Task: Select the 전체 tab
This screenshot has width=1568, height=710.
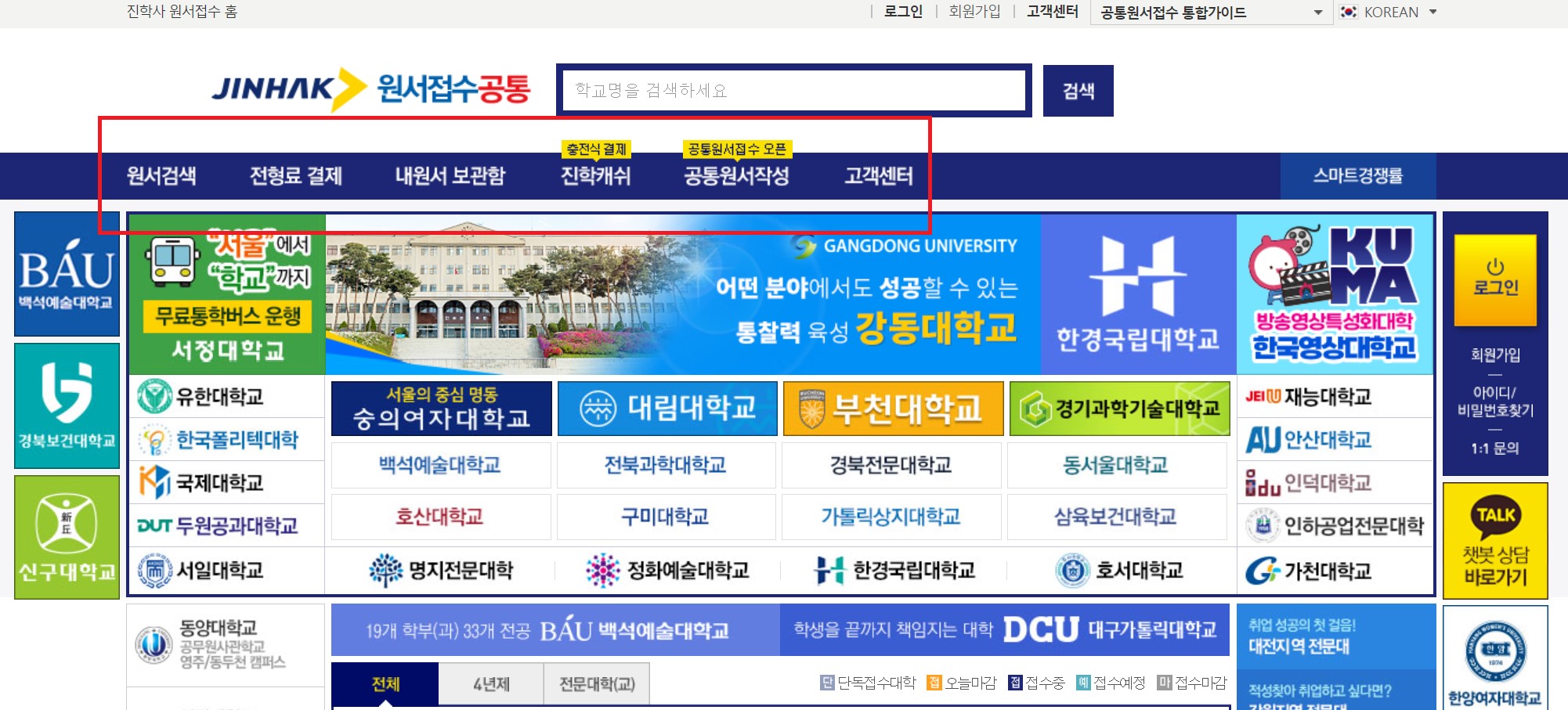Action: [x=385, y=684]
